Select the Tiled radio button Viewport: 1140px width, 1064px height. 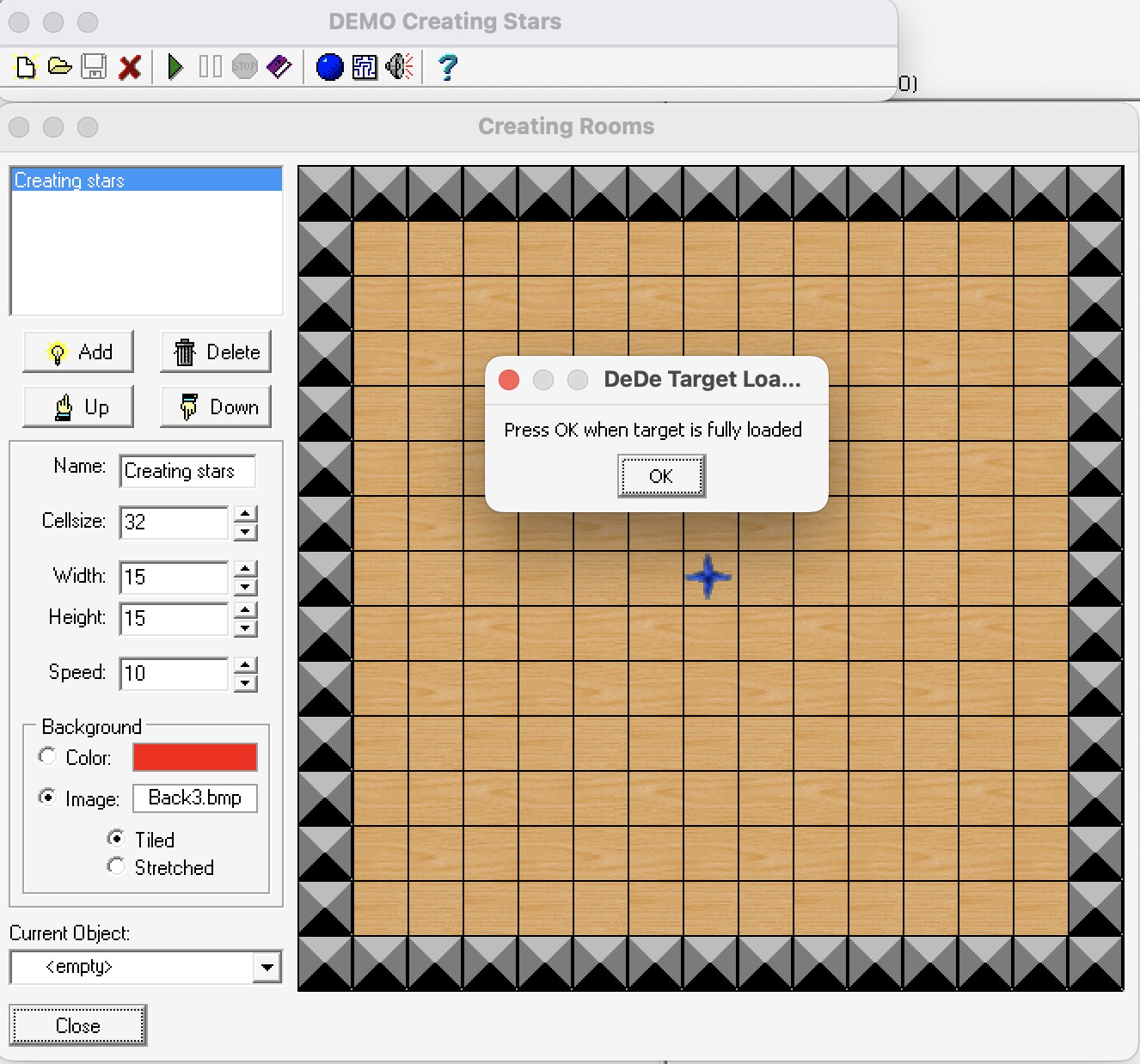pos(116,838)
